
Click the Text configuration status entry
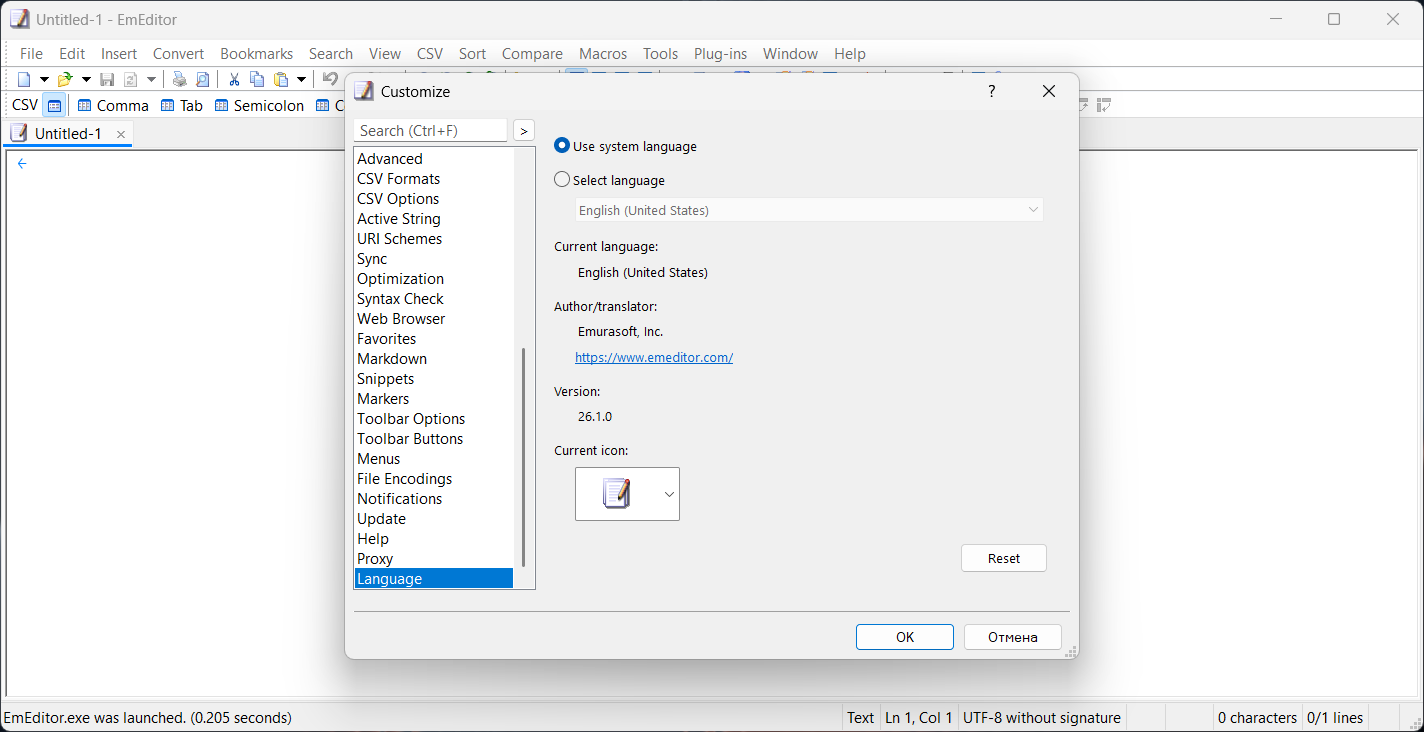(x=860, y=718)
